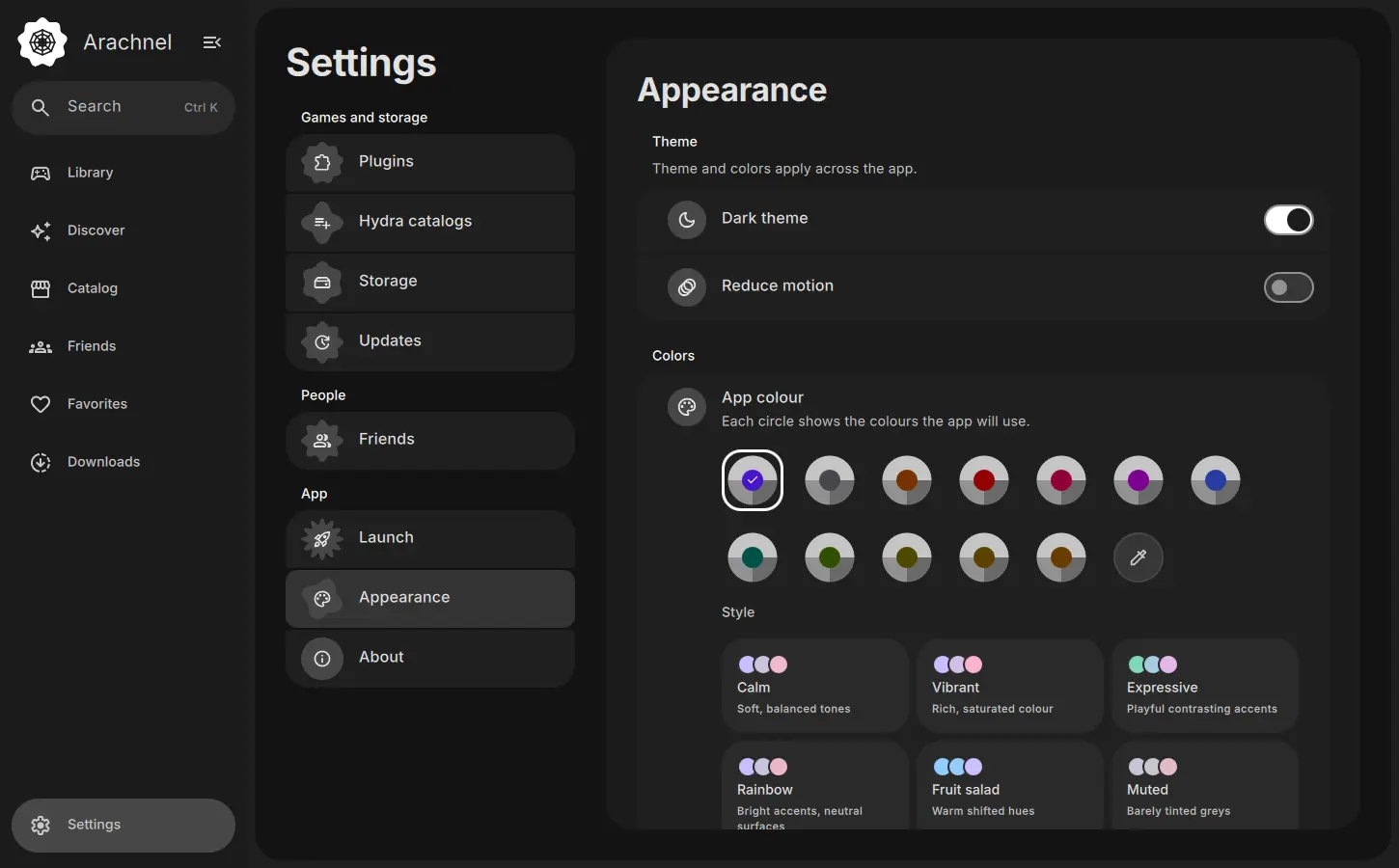Select the Appearance settings section

[x=430, y=598]
